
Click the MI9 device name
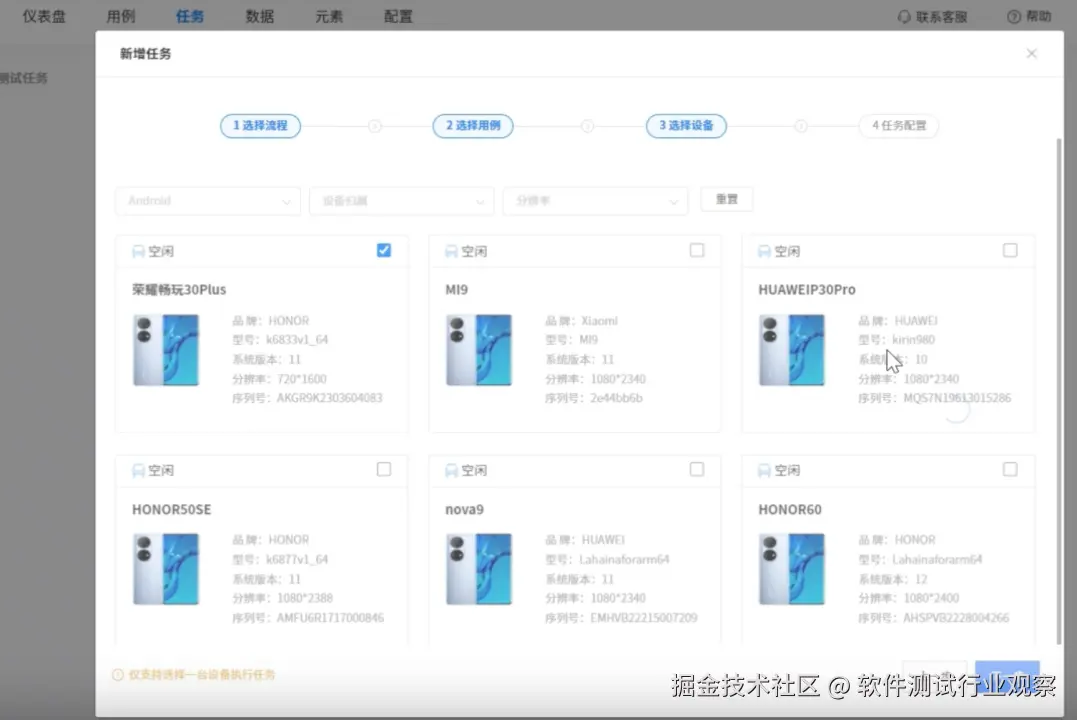(x=457, y=290)
